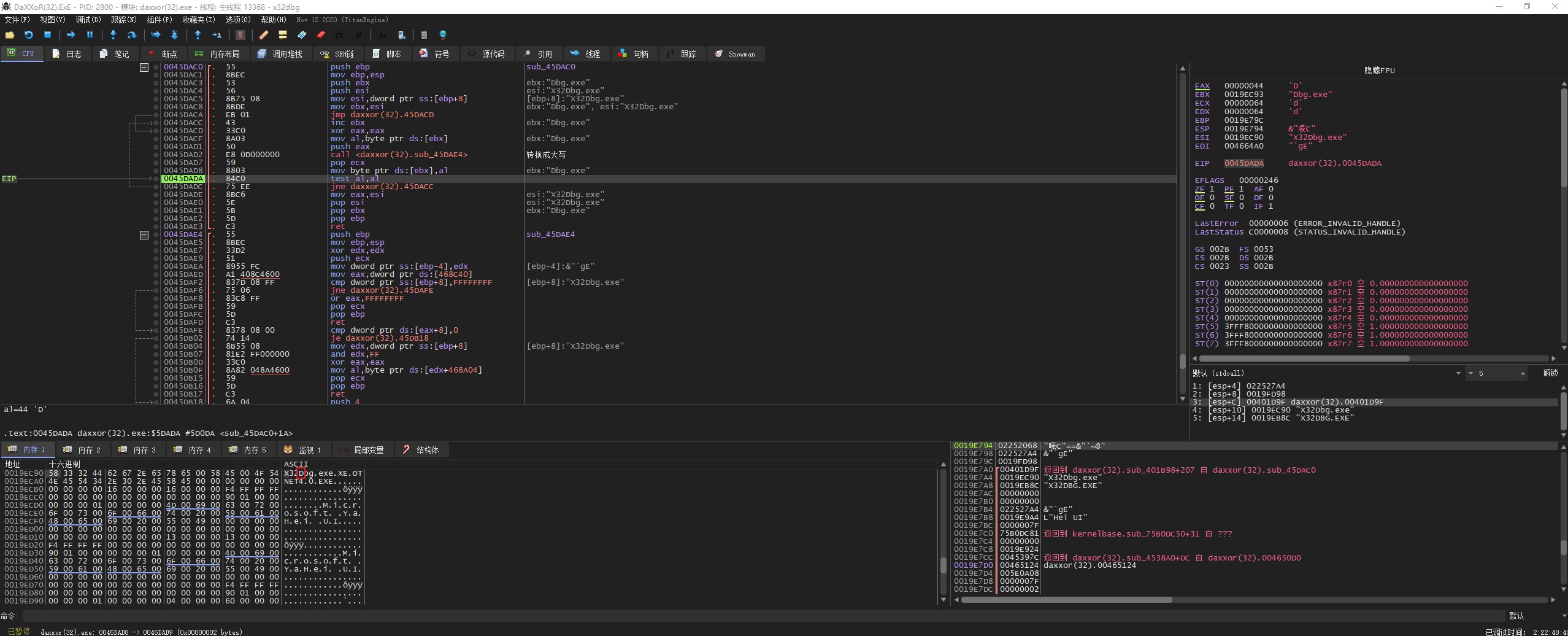The image size is (1568, 636).
Task: Collapse the sub_45DAE4 function block
Action: point(144,235)
